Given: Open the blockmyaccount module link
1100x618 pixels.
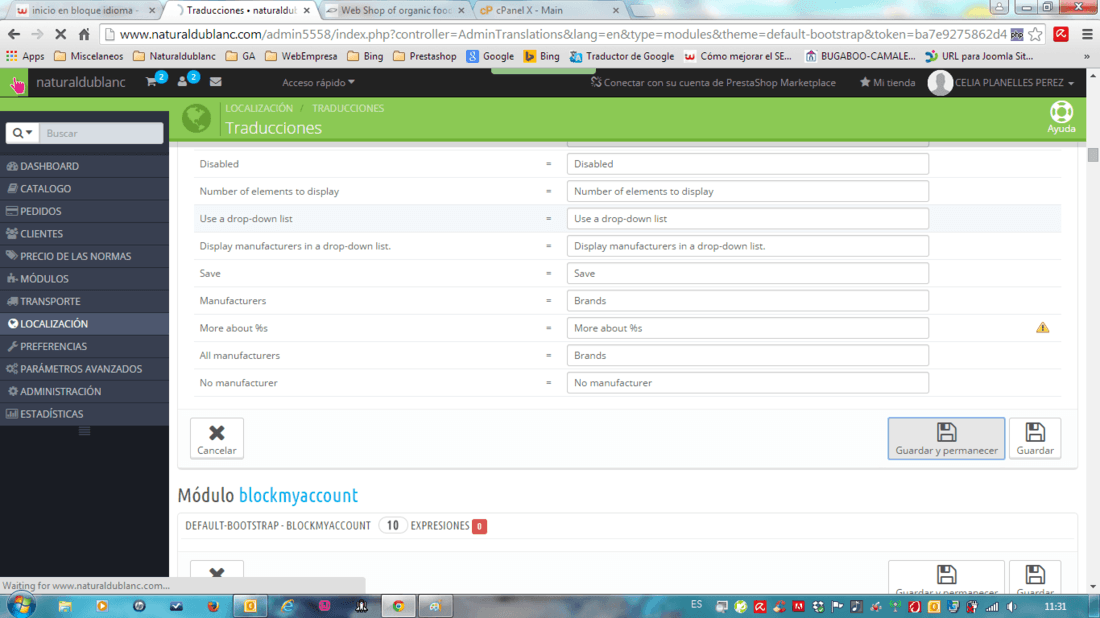Looking at the screenshot, I should point(298,495).
